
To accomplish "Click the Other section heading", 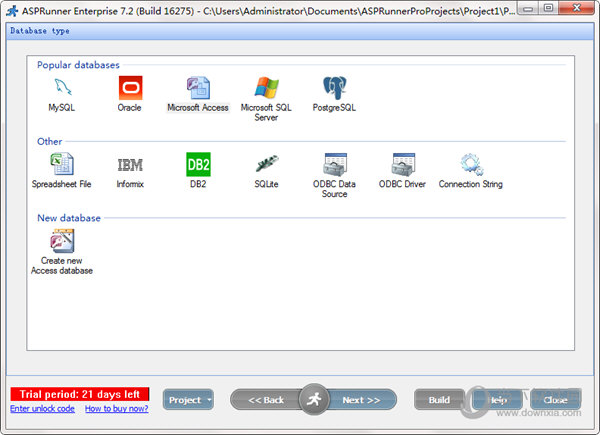I will coord(49,142).
